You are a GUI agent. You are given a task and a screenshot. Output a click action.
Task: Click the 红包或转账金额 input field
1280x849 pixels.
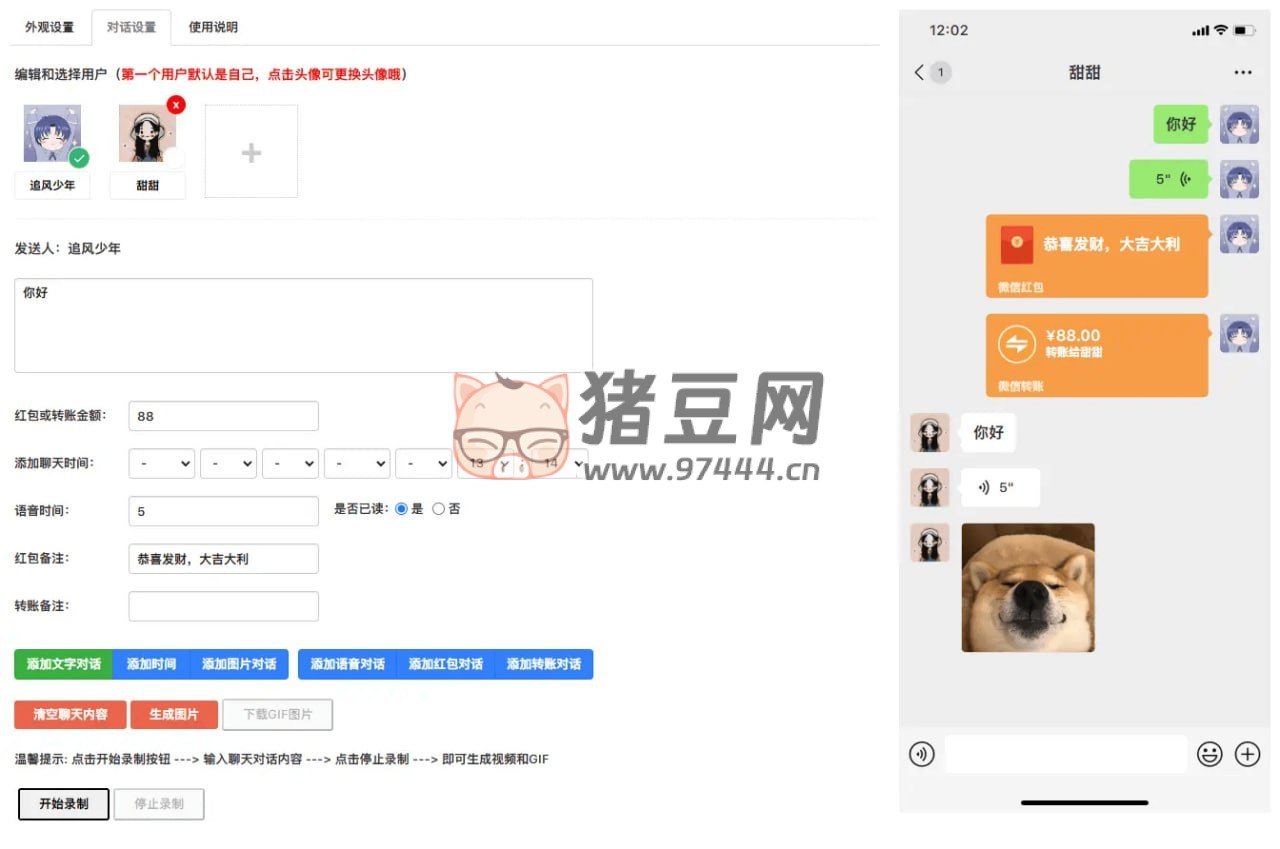click(223, 416)
